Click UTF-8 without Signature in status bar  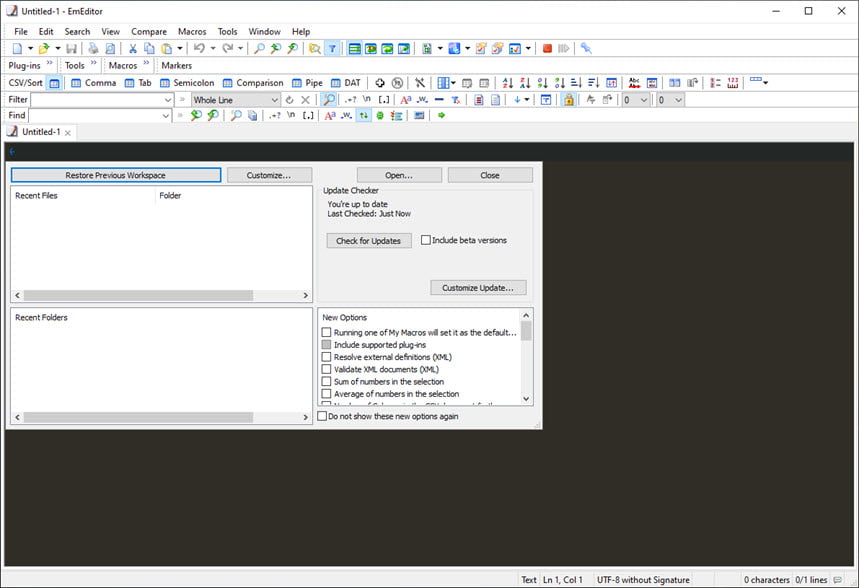point(643,580)
